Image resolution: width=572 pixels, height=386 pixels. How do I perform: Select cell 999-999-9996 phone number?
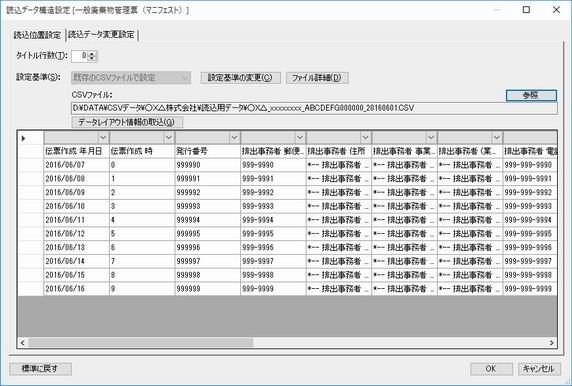pos(530,247)
